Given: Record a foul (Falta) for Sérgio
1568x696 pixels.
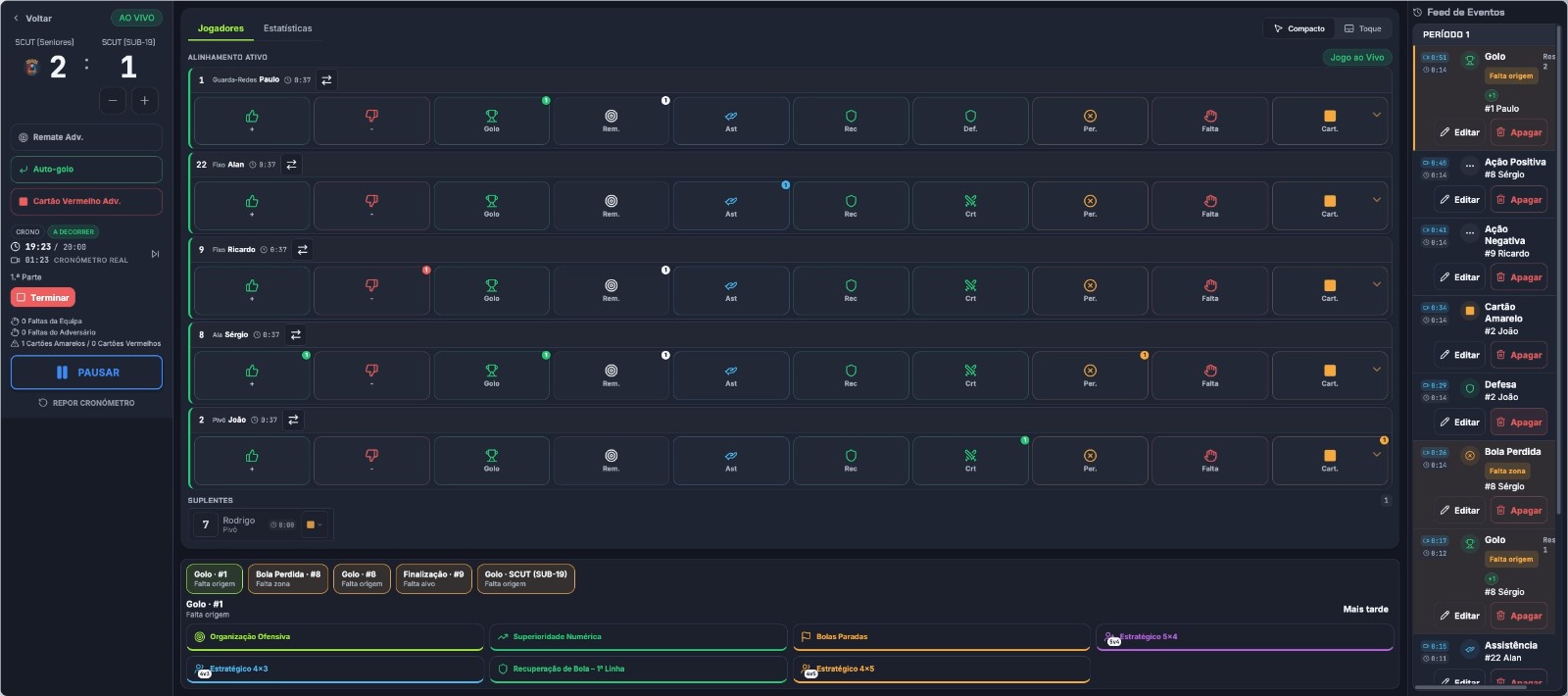Looking at the screenshot, I should click(x=1210, y=375).
